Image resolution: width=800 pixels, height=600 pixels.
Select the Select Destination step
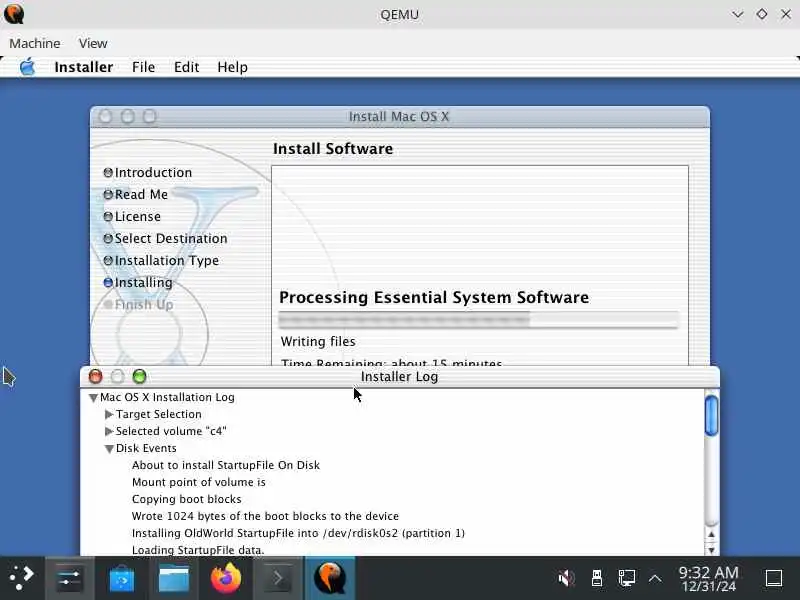tap(171, 238)
